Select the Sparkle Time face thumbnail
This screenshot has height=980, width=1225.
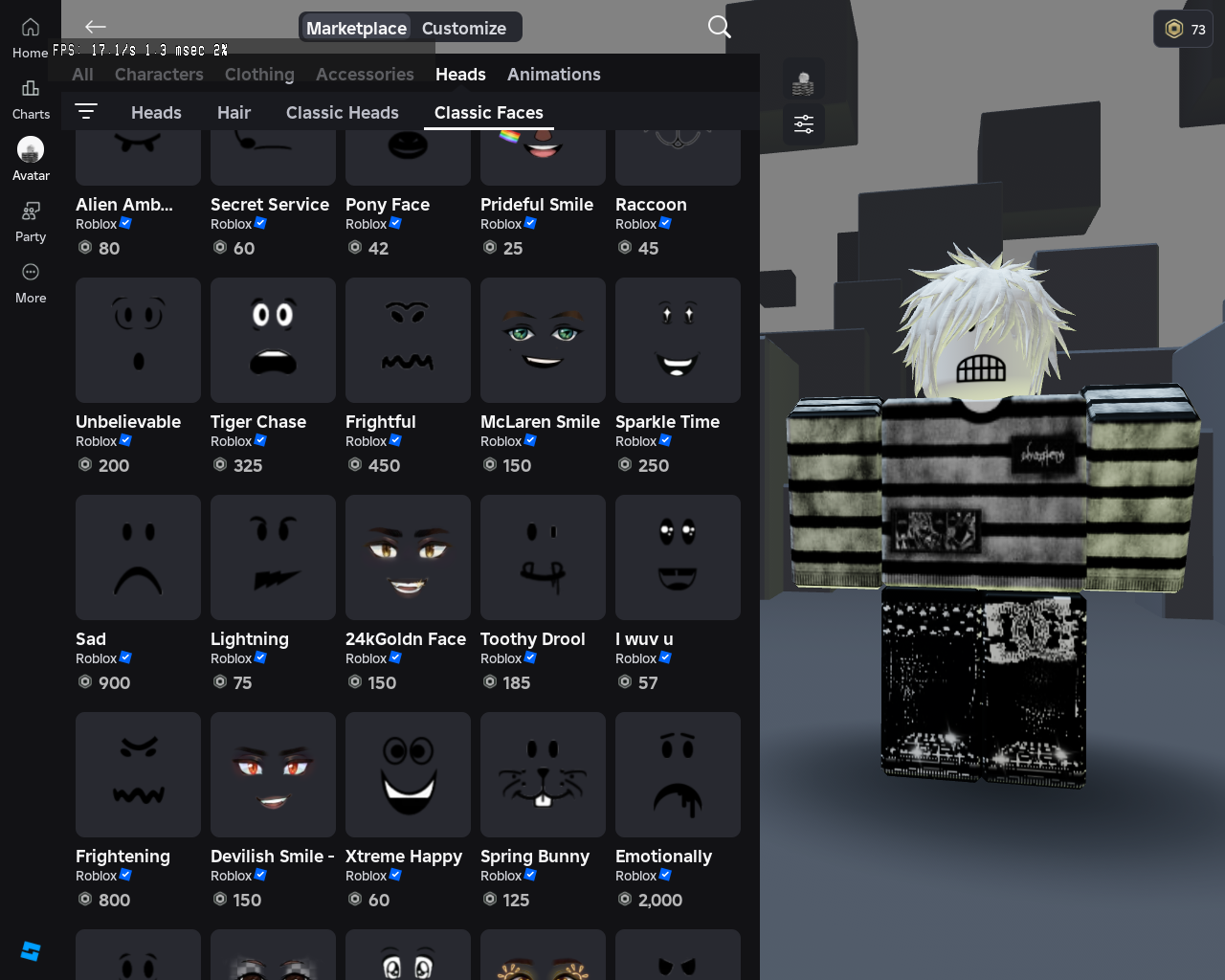678,340
